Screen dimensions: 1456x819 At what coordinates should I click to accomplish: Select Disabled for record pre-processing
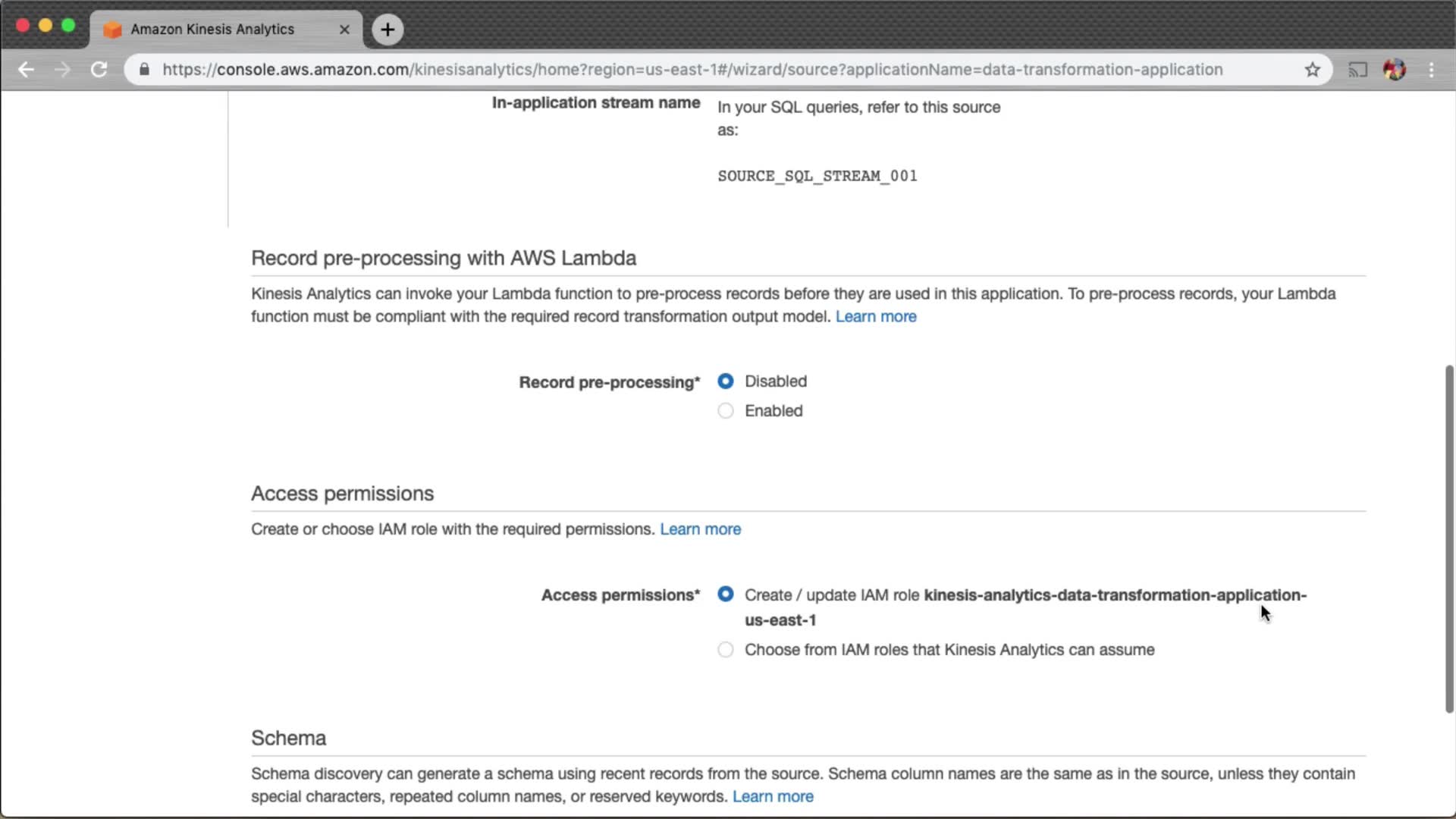click(x=726, y=381)
